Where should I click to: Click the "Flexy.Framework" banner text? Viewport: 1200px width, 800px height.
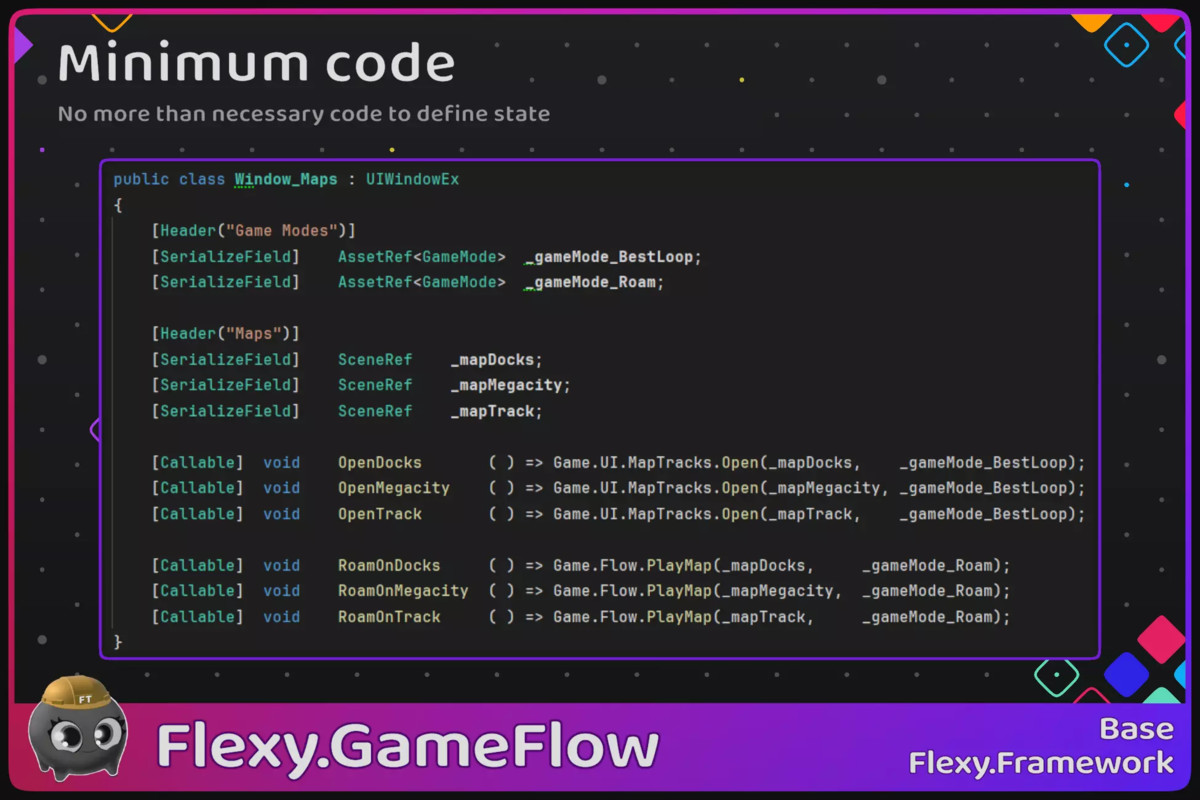[1041, 763]
